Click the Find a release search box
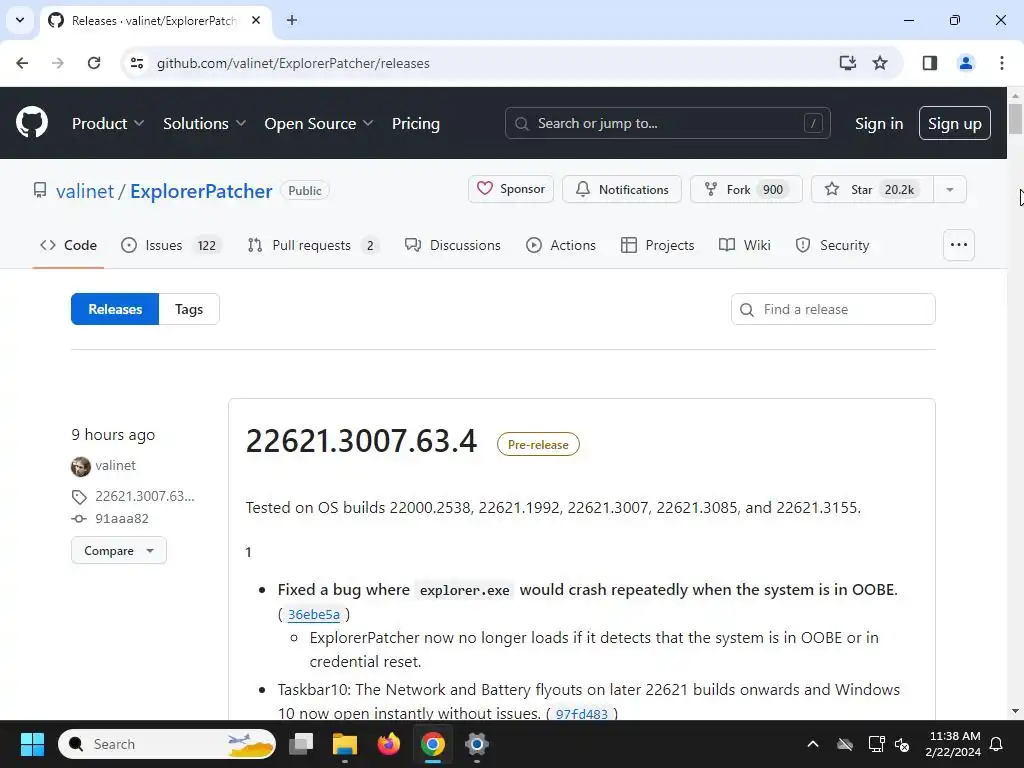This screenshot has width=1024, height=768. tap(833, 309)
